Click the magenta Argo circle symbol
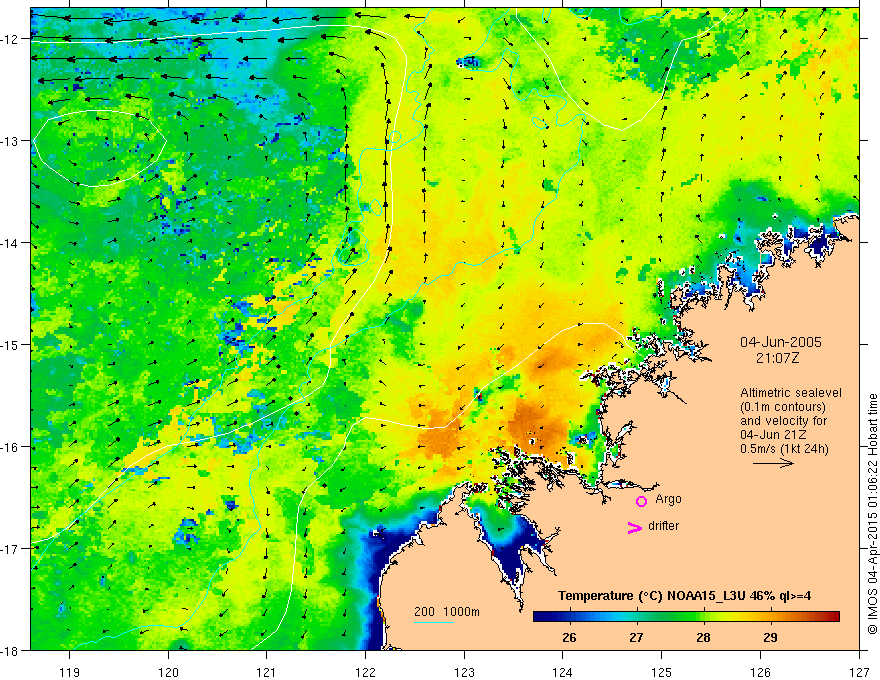The height and width of the screenshot is (680, 880). tap(641, 501)
